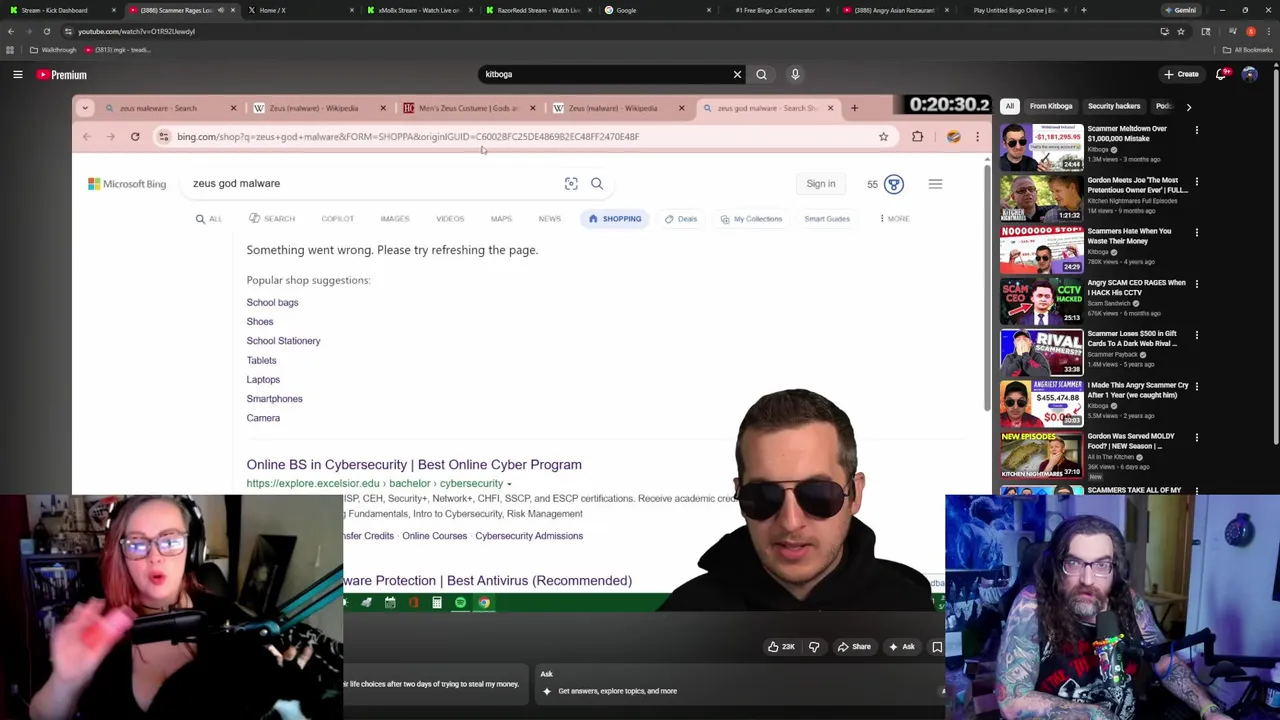The width and height of the screenshot is (1280, 720).
Task: Open Bing My Collections chip
Action: pos(752,219)
